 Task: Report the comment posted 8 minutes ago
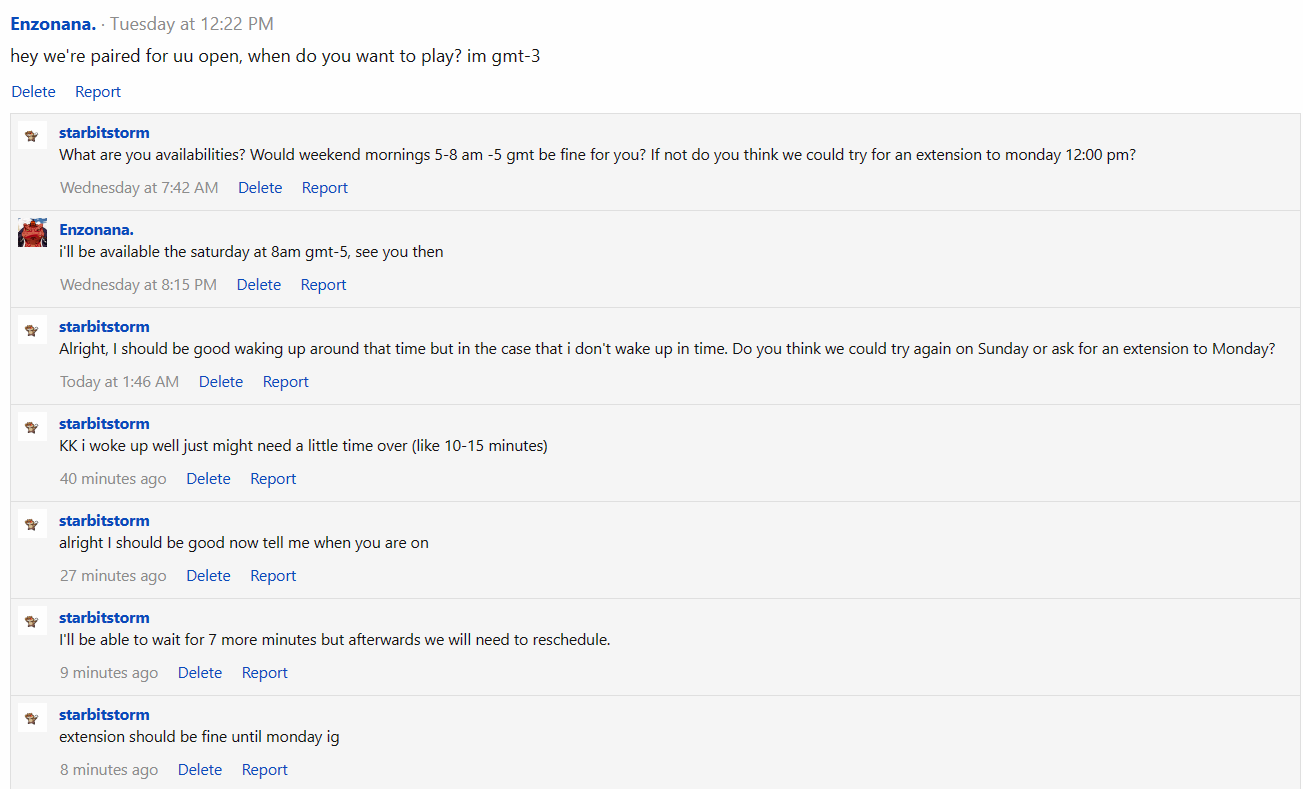click(x=265, y=770)
